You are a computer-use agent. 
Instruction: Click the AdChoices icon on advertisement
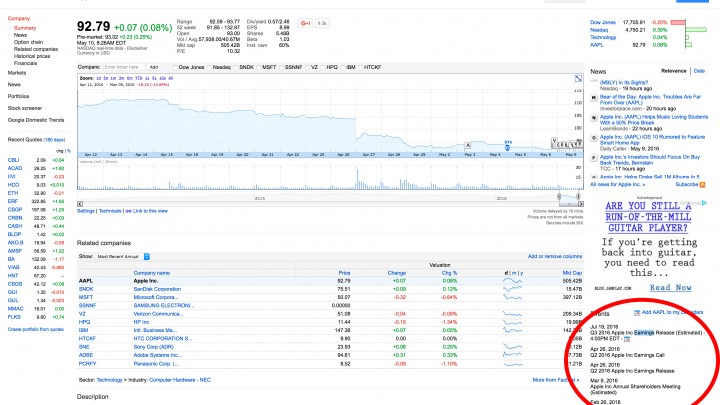[x=704, y=202]
